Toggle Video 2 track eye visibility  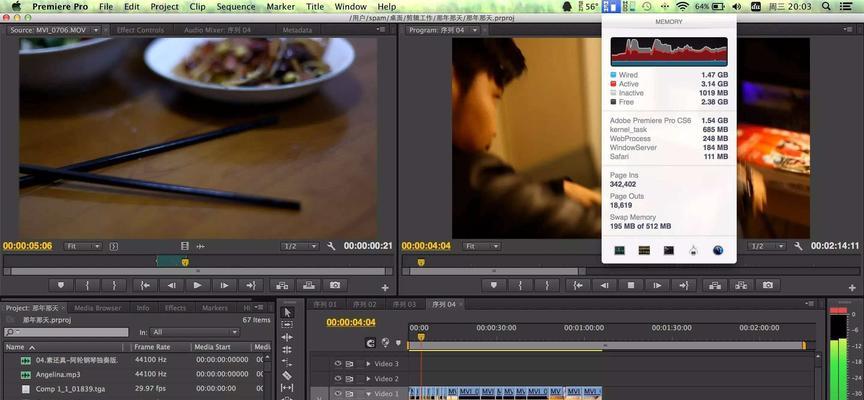point(338,379)
